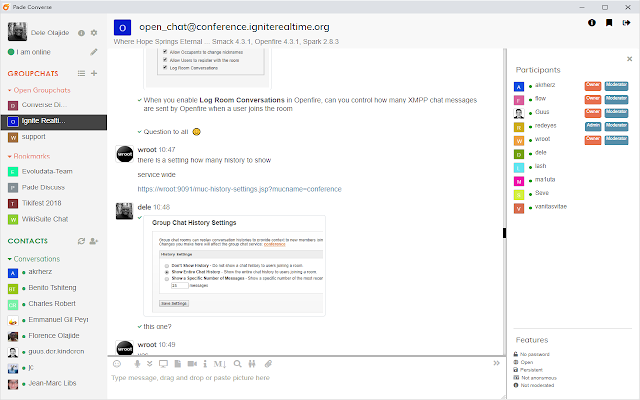
Task: Collapse Bookmarks section
Action: [x=29, y=156]
